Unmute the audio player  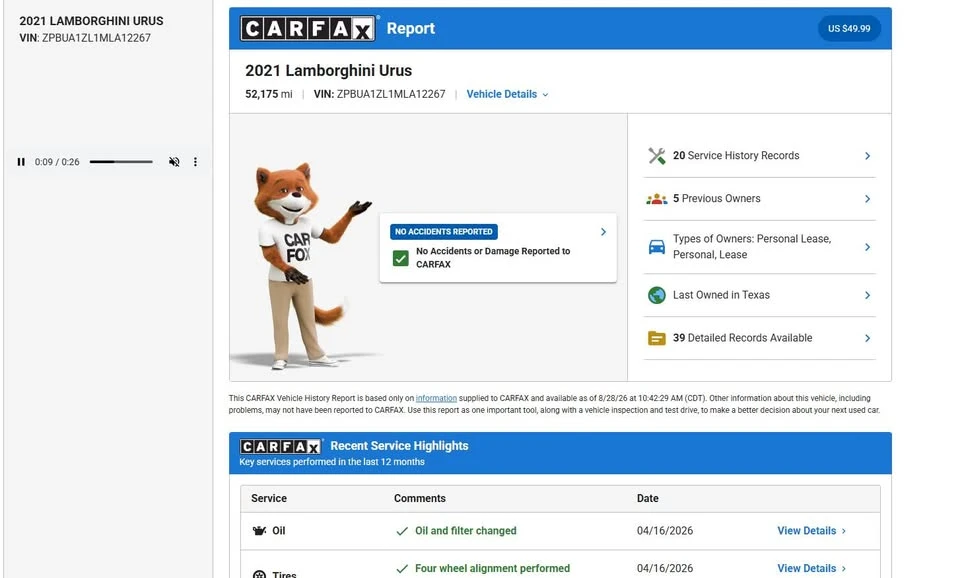(x=174, y=162)
